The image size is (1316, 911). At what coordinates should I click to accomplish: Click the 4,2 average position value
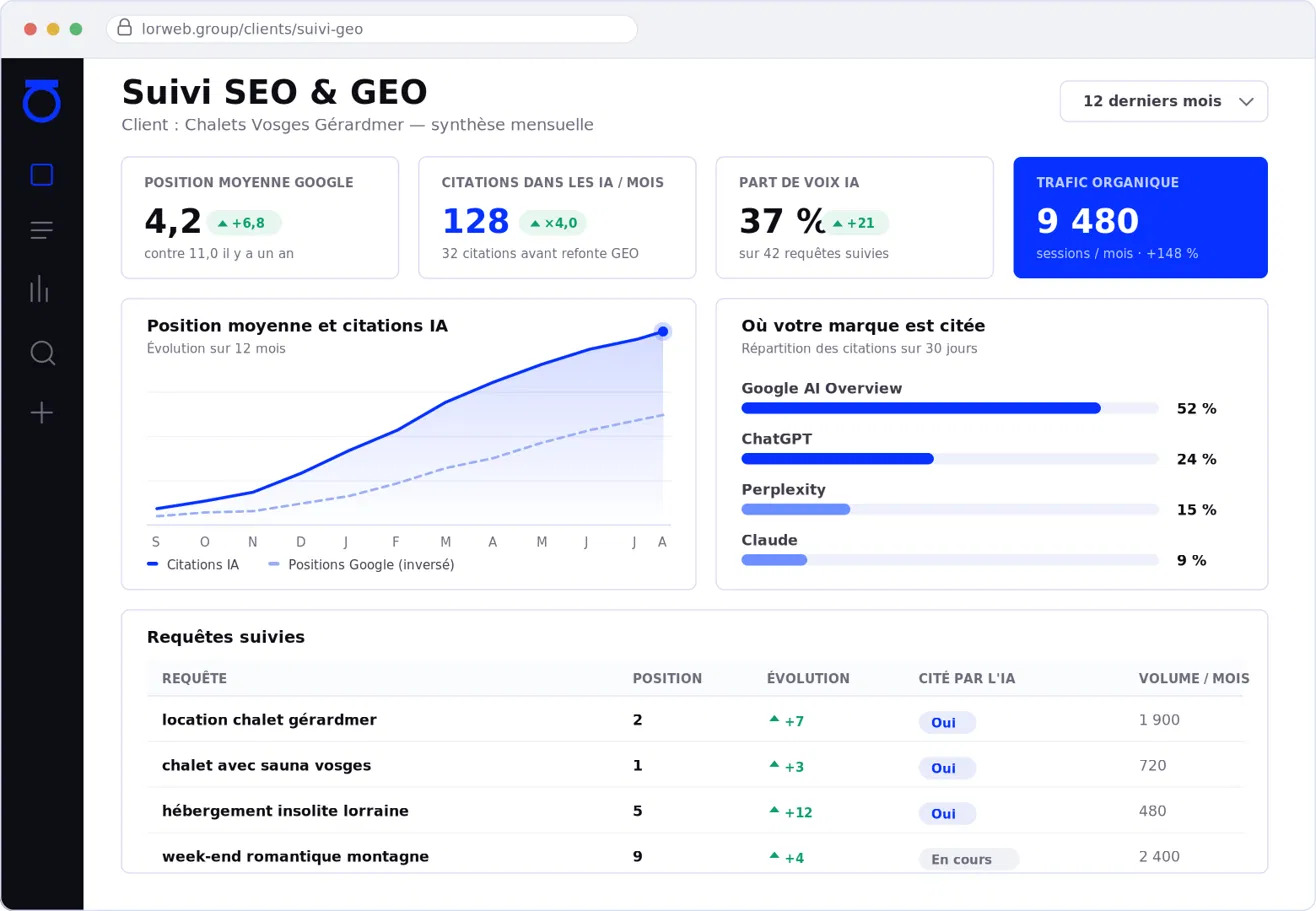click(x=173, y=221)
